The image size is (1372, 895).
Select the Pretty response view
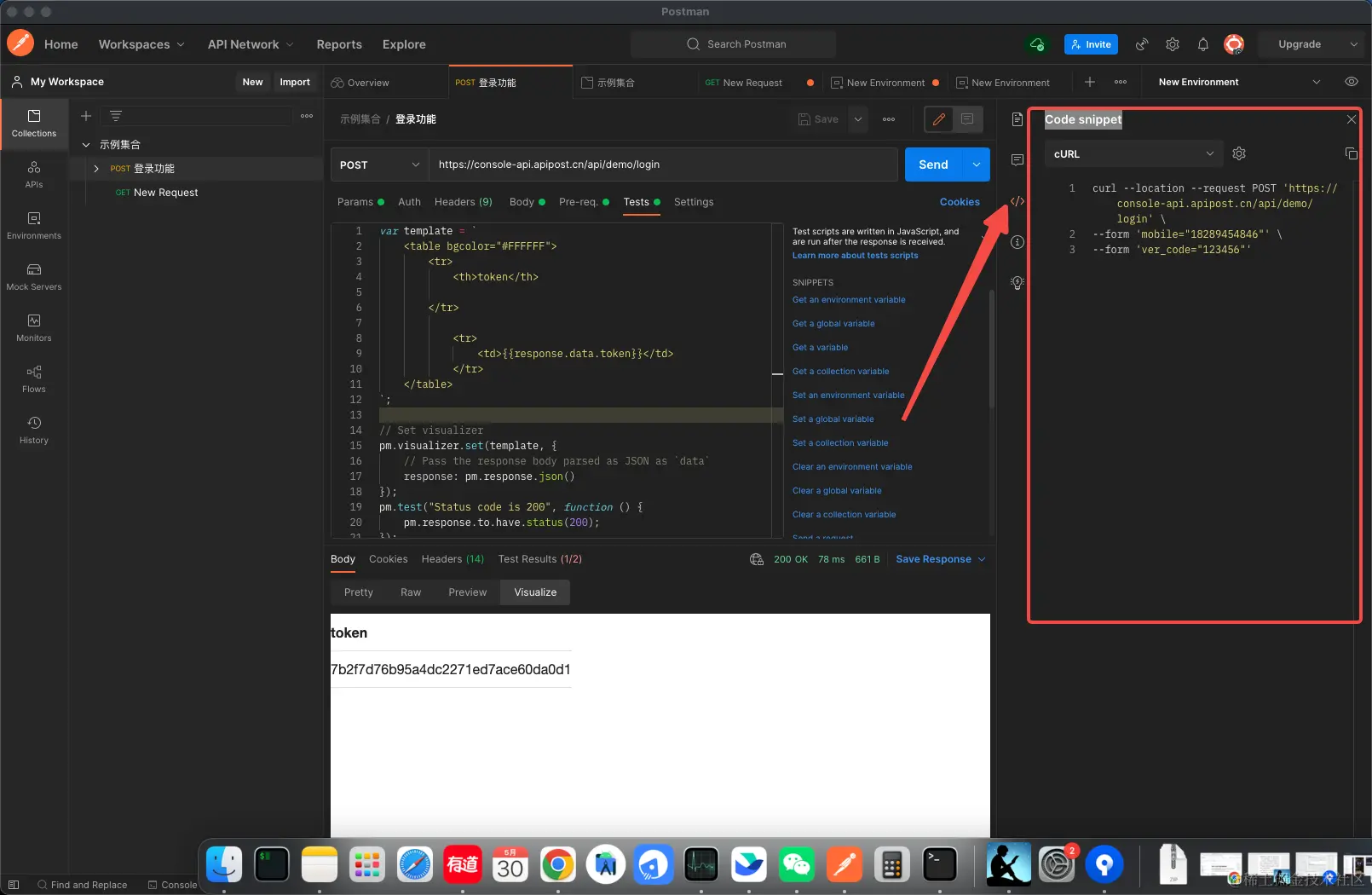(359, 592)
